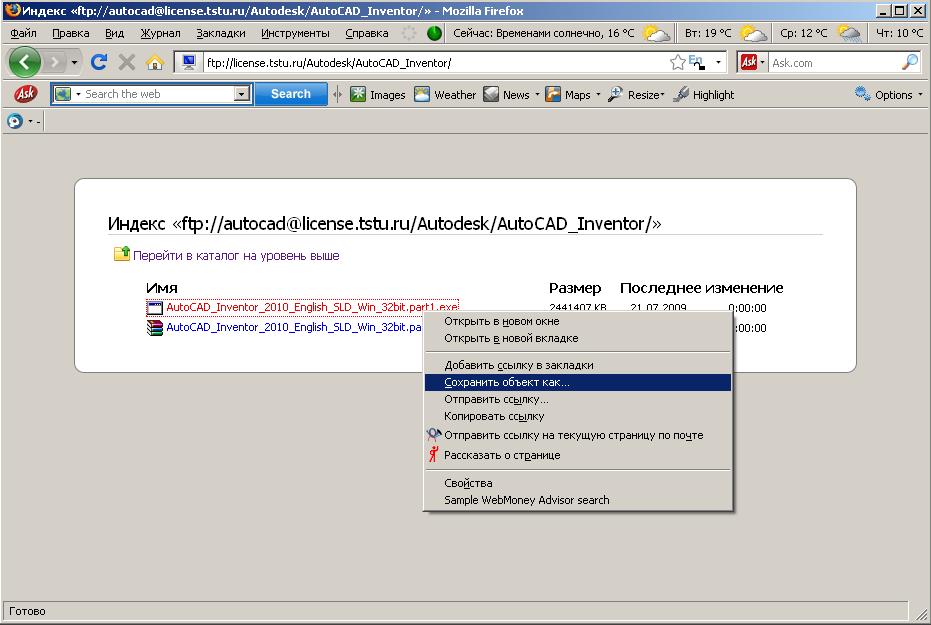
Task: Click current weather Сейчас: Временами солнечно, 16 °C
Action: click(543, 33)
